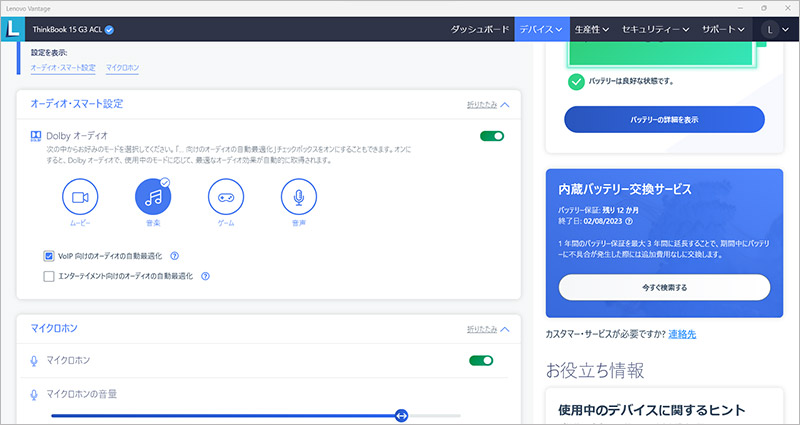Toggle the Dolby オーディオ switch off
Viewport: 800px width, 425px height.
[492, 136]
